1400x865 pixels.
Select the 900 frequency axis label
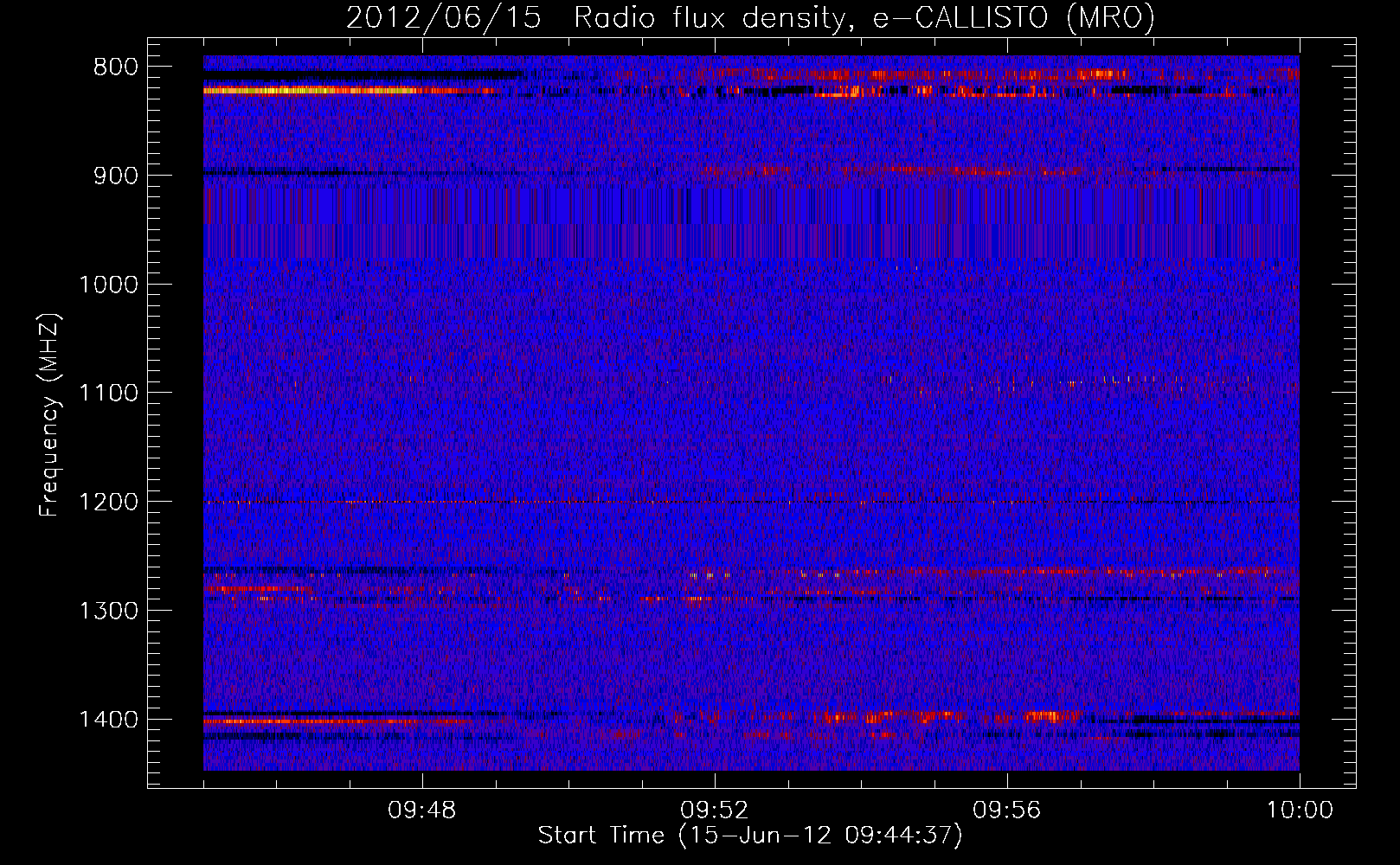pyautogui.click(x=116, y=176)
